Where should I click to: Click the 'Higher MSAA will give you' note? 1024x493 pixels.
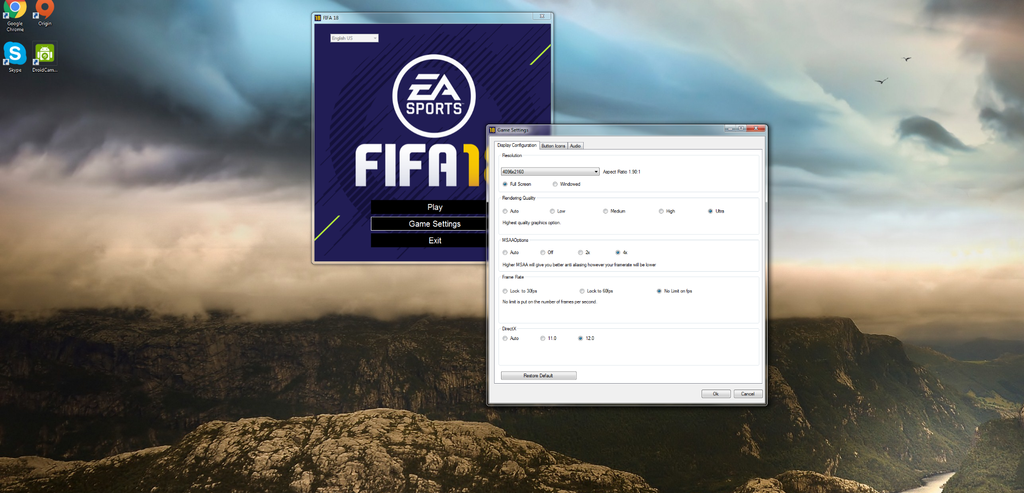click(x=579, y=265)
